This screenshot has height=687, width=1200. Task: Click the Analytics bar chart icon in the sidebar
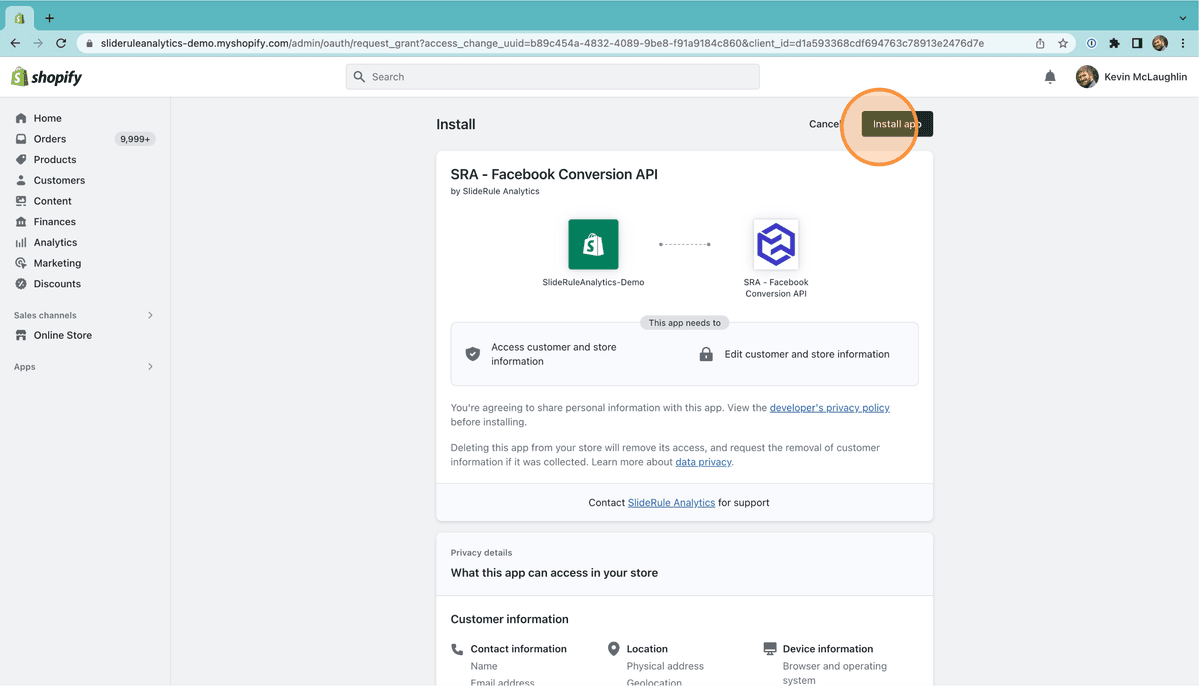tap(21, 243)
